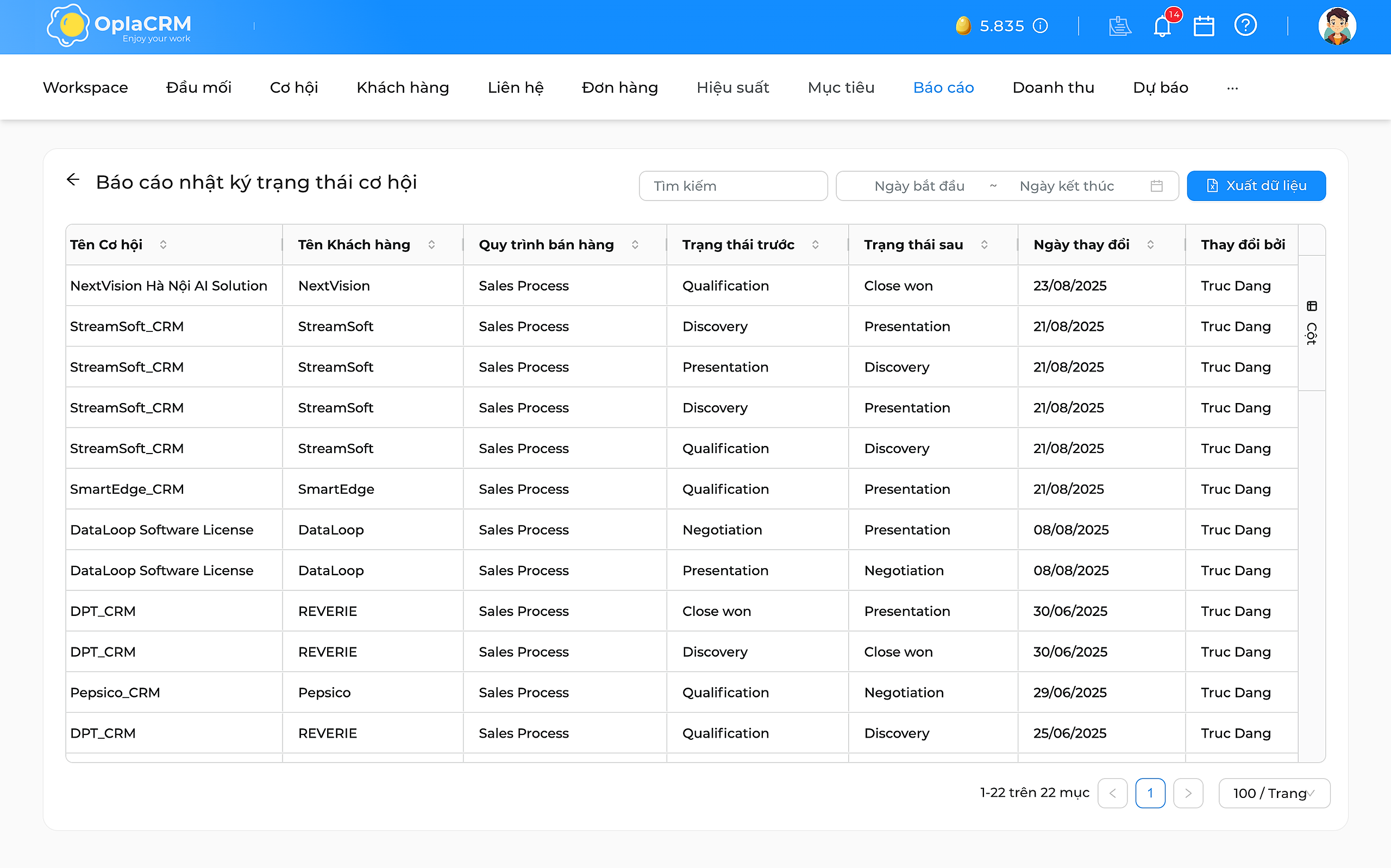Image resolution: width=1391 pixels, height=868 pixels.
Task: Go back using the left arrow icon
Action: [x=73, y=180]
